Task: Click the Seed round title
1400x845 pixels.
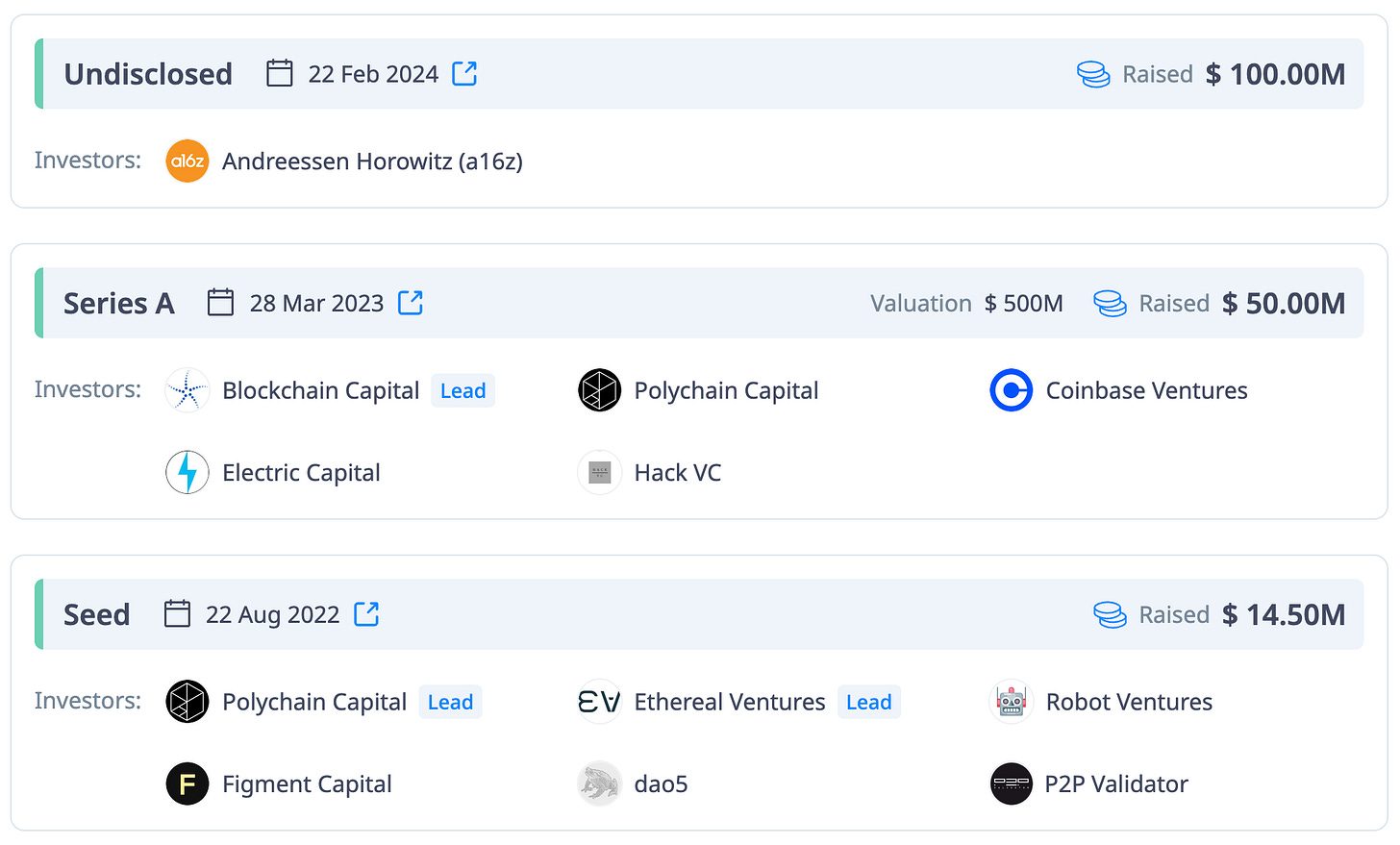Action: pos(96,614)
